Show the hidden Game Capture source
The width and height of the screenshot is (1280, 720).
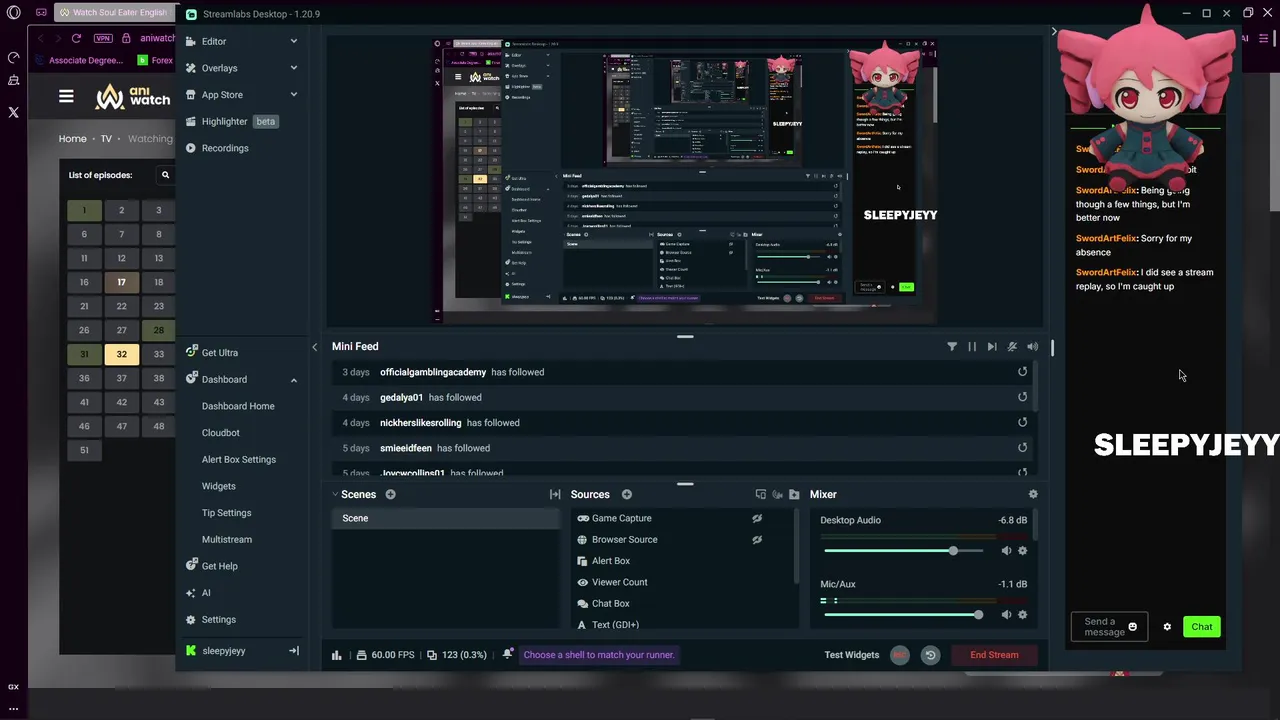tap(757, 518)
